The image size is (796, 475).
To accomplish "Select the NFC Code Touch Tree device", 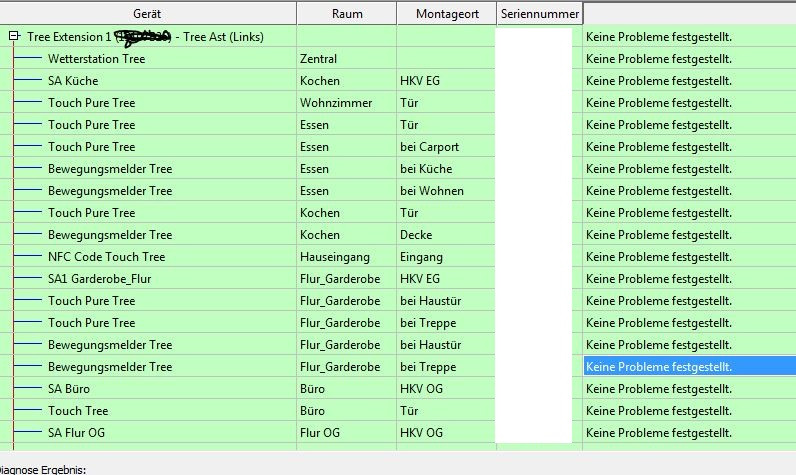I will click(107, 257).
